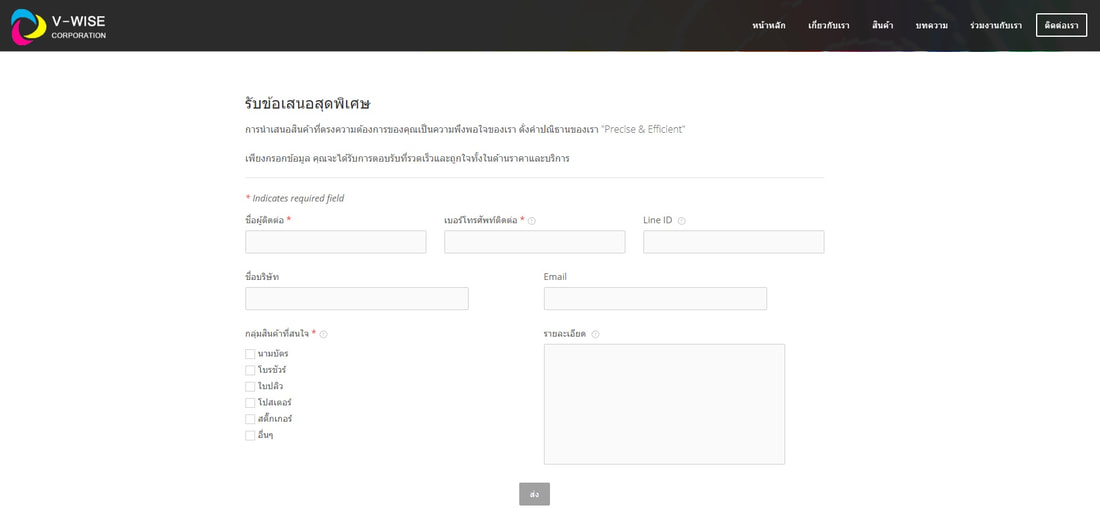Open the ร่วมงานกับเรา menu item
This screenshot has height=517, width=1100.
(995, 25)
